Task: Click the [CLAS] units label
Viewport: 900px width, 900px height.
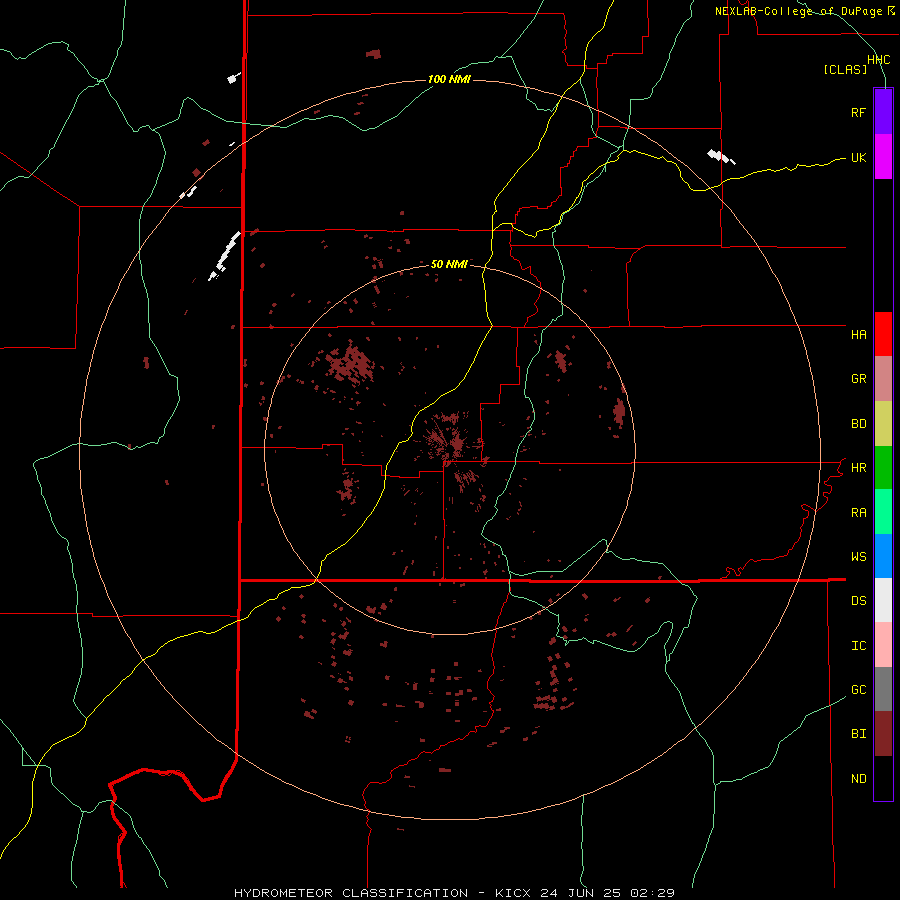Action: 845,70
